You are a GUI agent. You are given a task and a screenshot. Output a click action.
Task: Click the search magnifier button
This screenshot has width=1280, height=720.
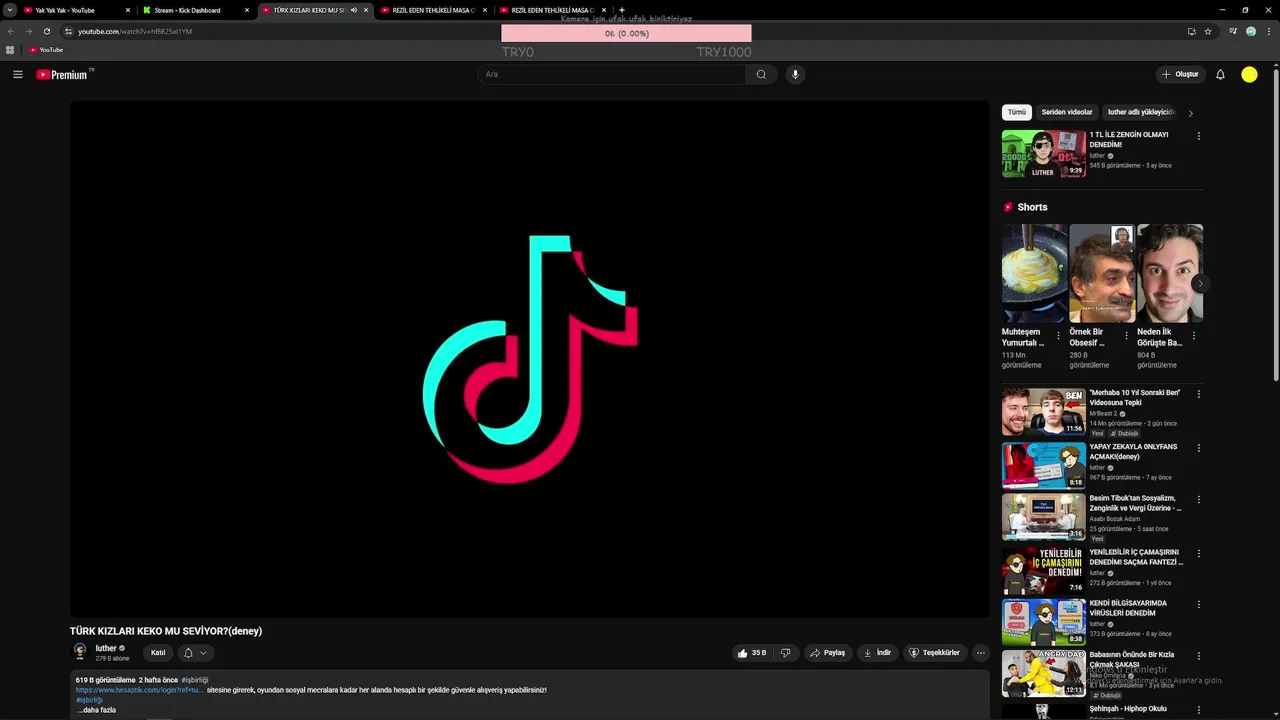coord(761,74)
